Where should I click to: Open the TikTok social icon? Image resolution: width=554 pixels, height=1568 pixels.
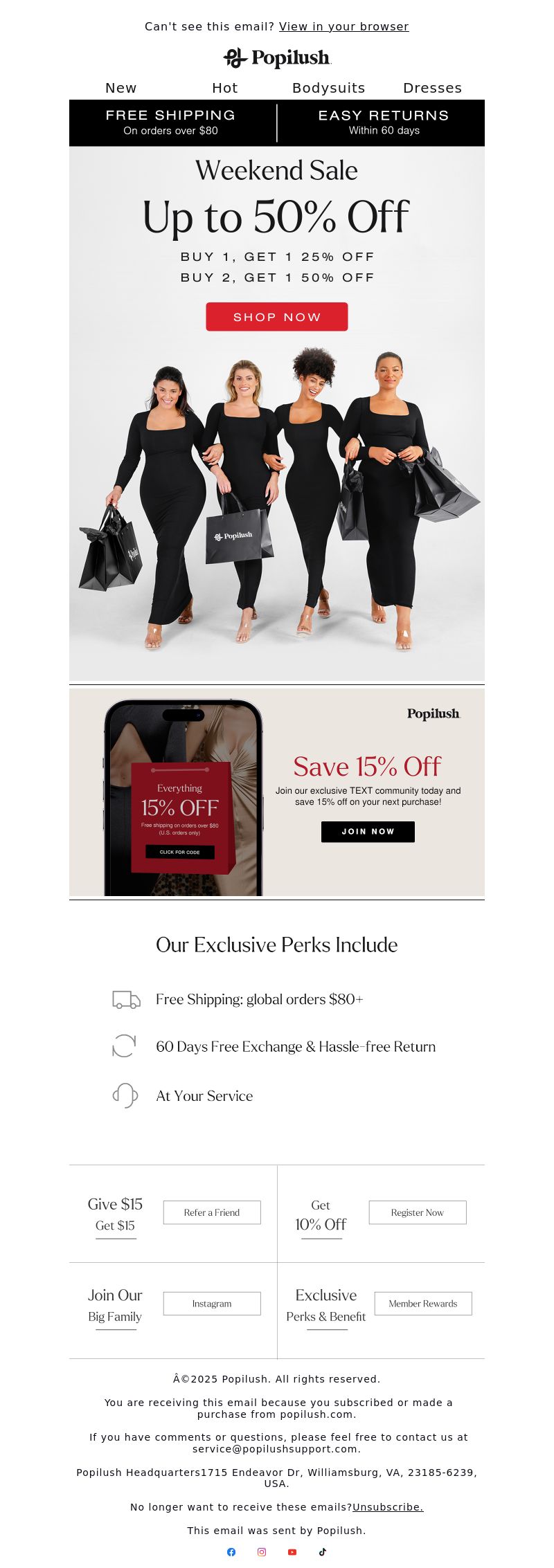(x=323, y=1552)
